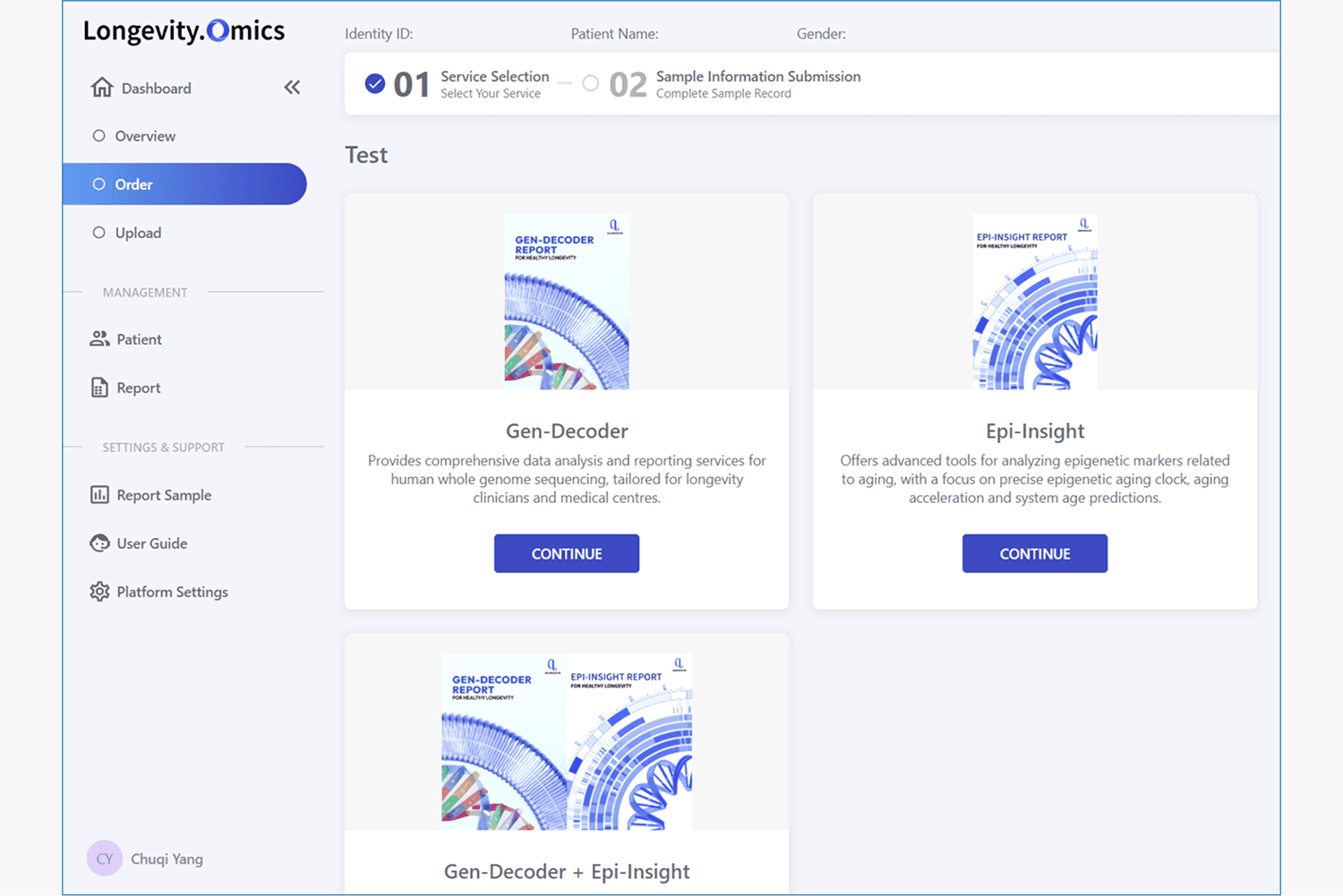The height and width of the screenshot is (896, 1343).
Task: Select the step 02 radio circle
Action: 591,83
